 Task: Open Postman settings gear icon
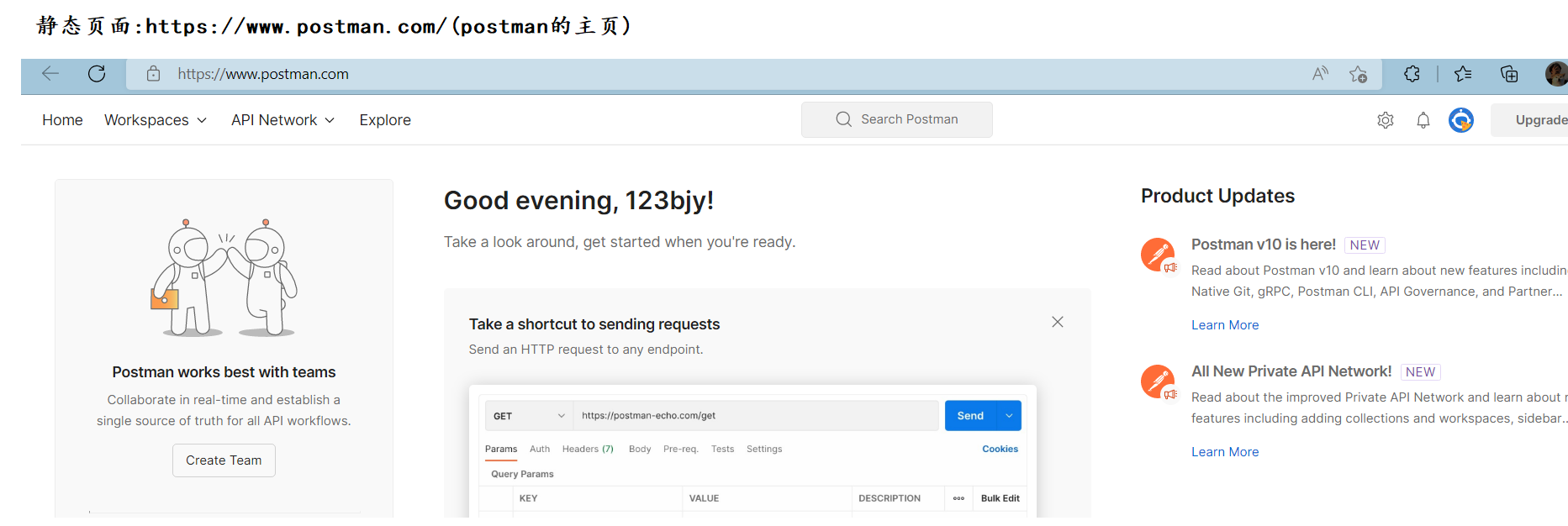tap(1386, 120)
